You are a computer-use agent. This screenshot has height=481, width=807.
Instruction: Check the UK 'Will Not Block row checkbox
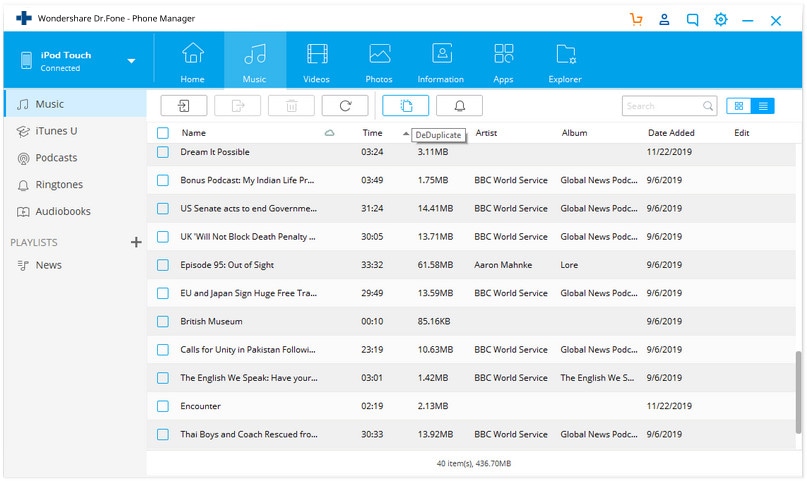pyautogui.click(x=163, y=237)
